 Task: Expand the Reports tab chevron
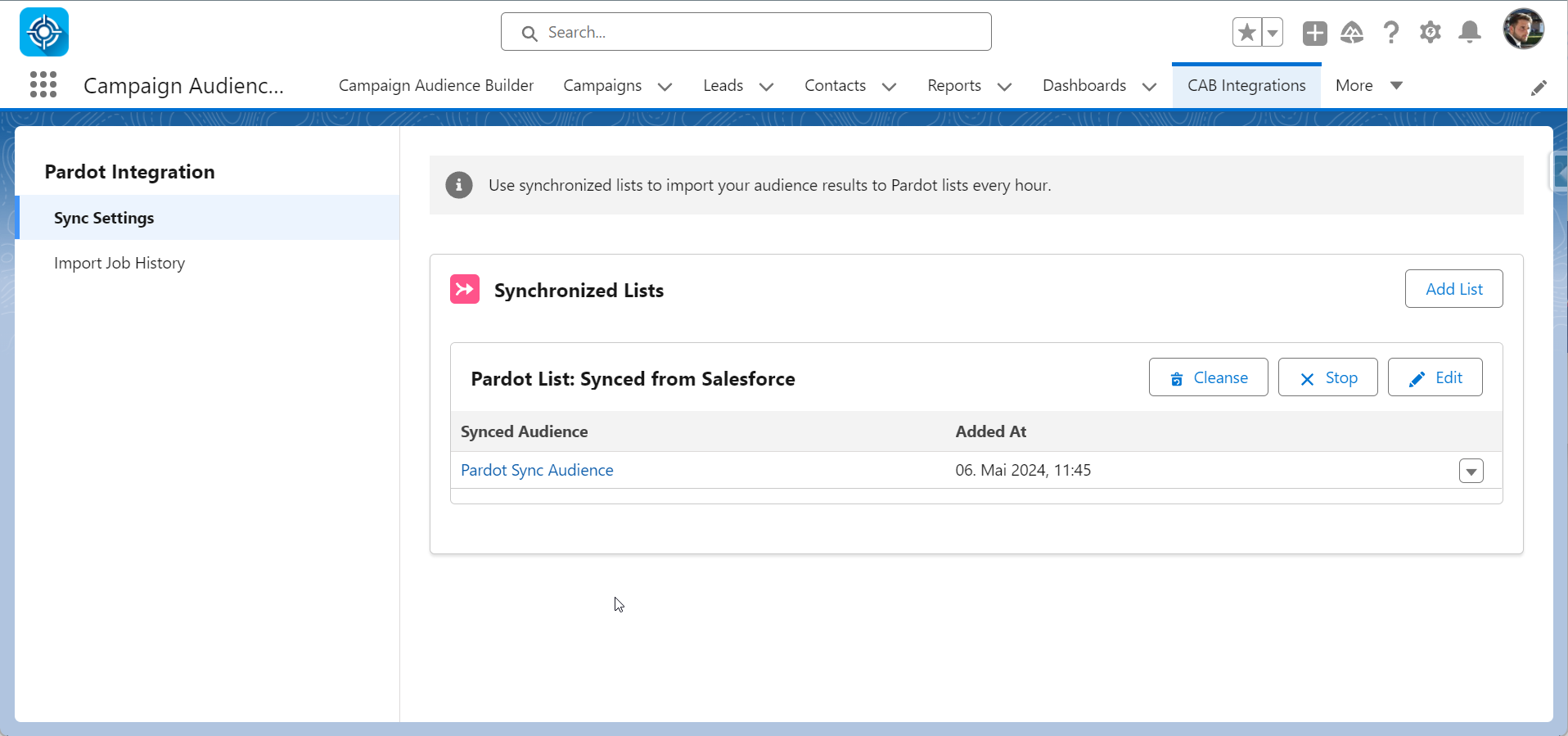pos(1005,86)
